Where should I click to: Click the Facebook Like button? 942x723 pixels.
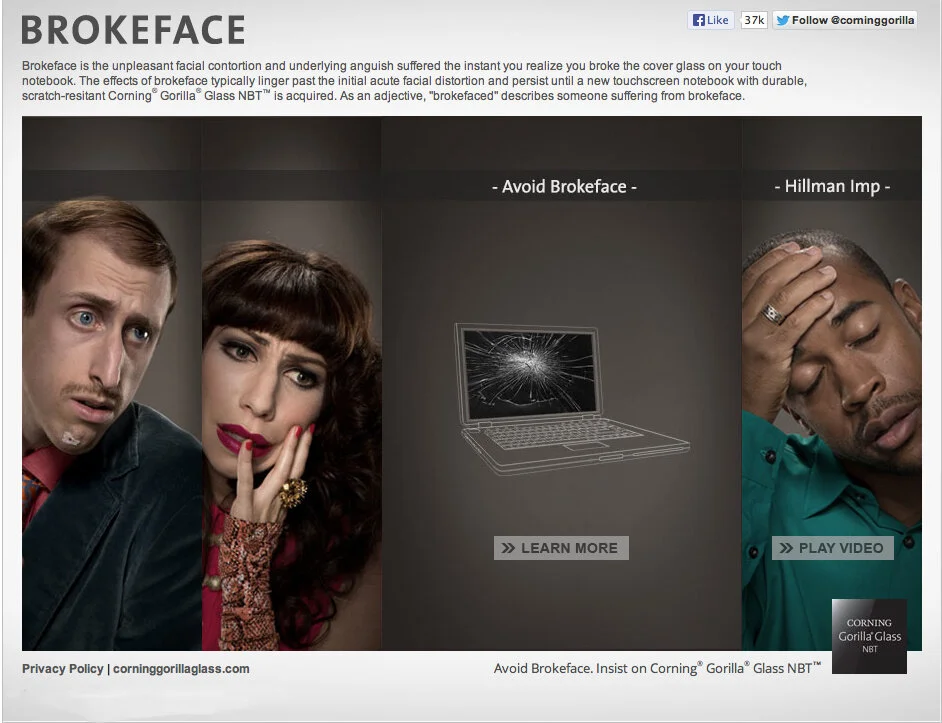(x=711, y=20)
